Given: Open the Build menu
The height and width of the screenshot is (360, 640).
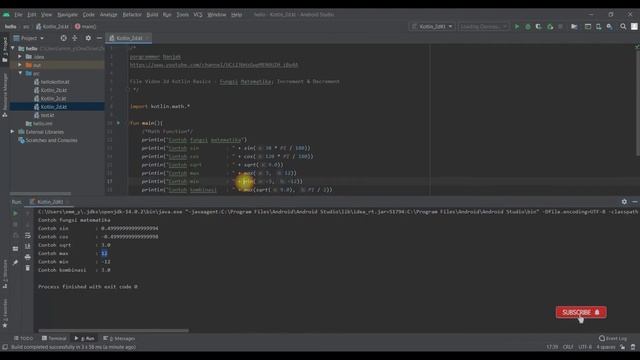Looking at the screenshot, I should [x=152, y=14].
